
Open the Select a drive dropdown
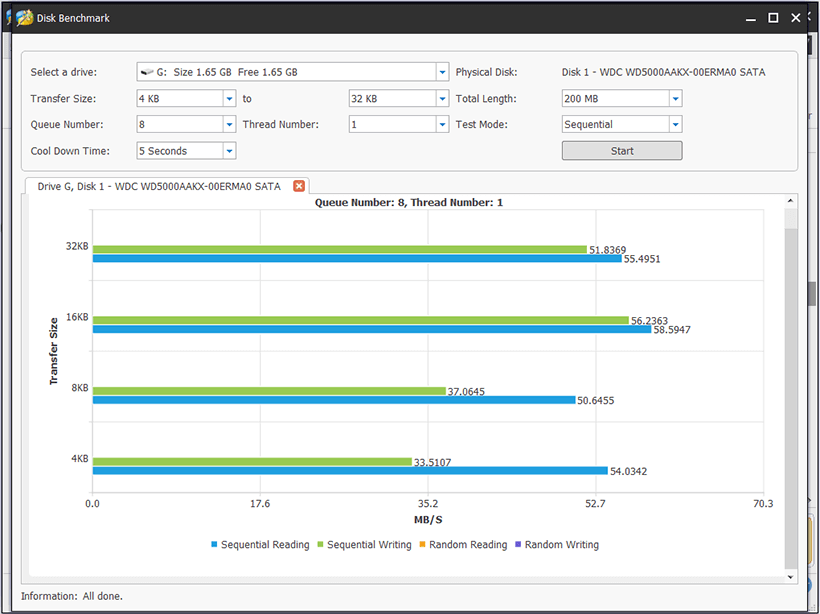(x=442, y=72)
